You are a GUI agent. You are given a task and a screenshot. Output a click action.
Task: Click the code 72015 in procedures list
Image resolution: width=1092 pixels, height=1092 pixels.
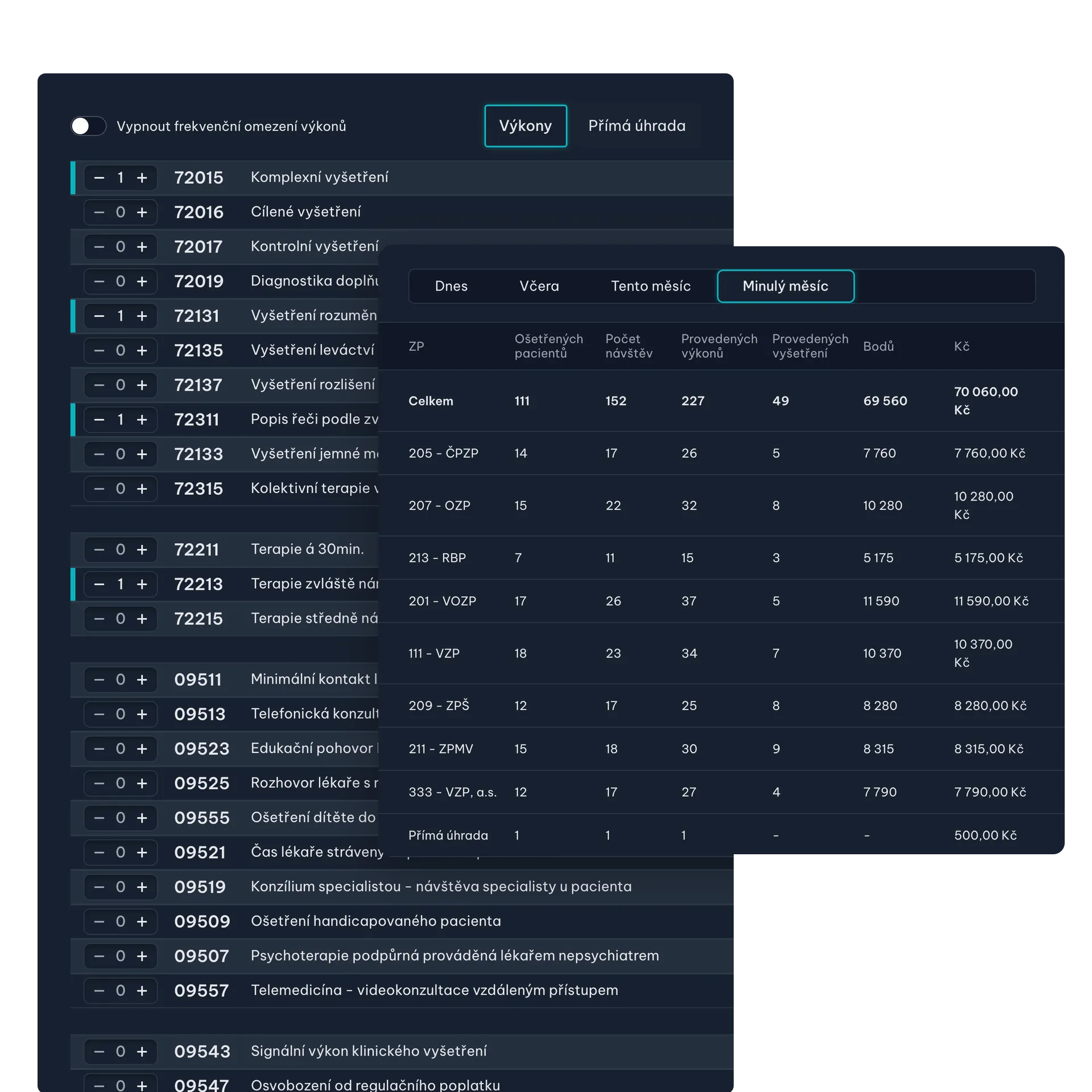click(198, 177)
